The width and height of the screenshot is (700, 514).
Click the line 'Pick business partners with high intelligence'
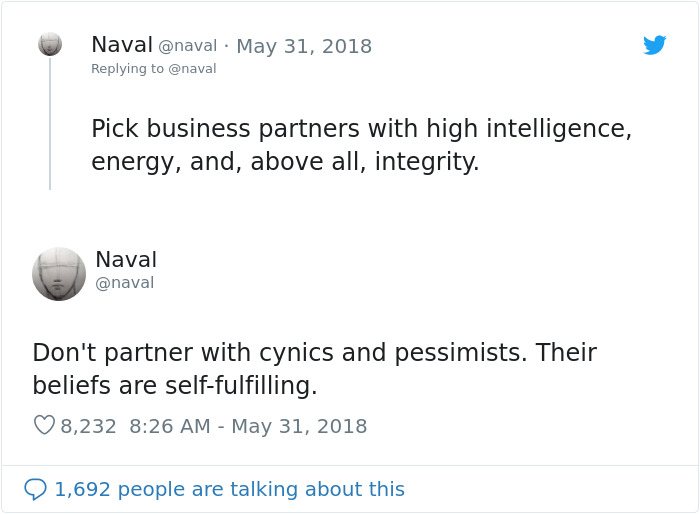pyautogui.click(x=361, y=129)
